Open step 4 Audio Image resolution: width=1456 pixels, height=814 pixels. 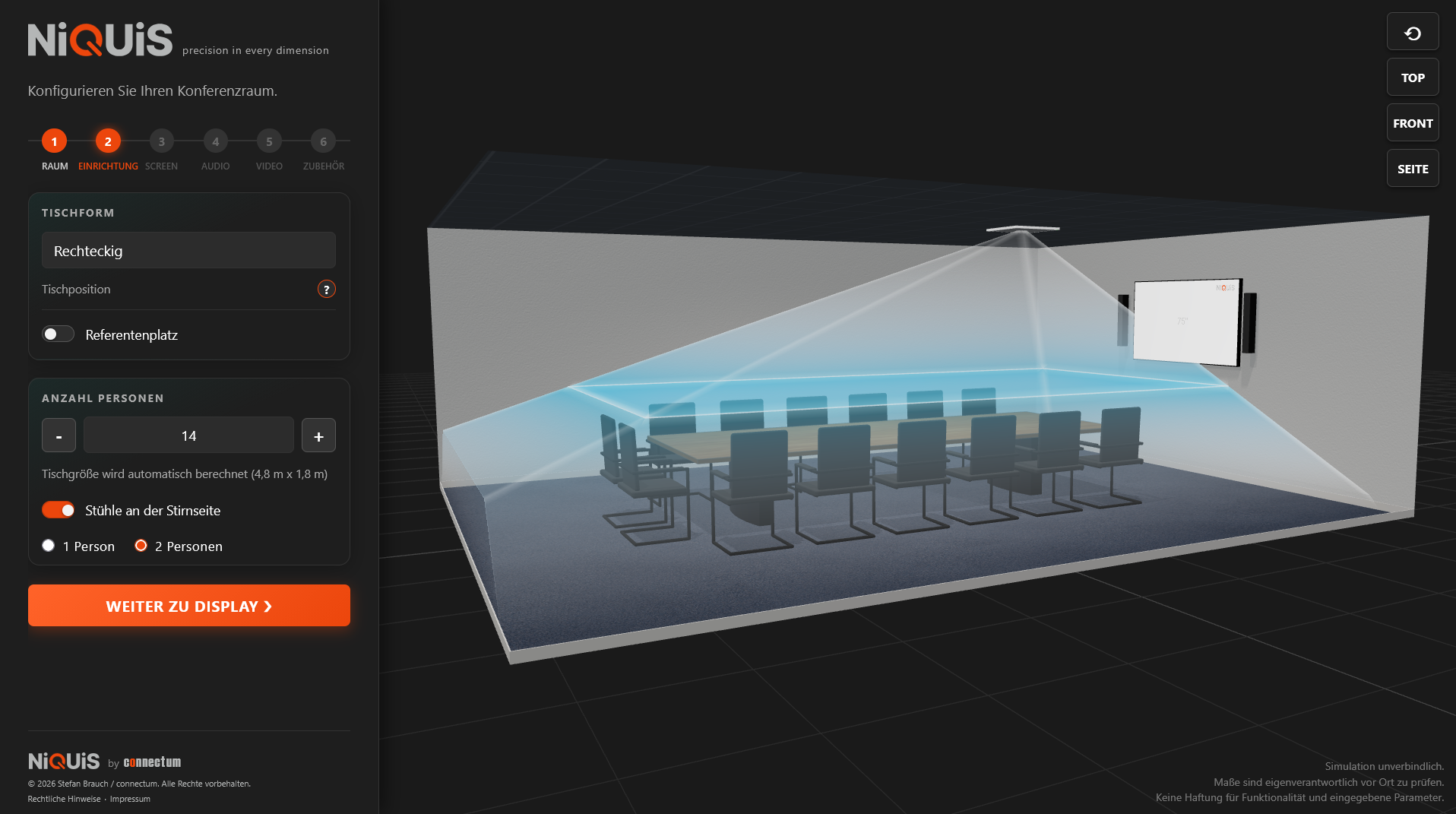coord(215,141)
